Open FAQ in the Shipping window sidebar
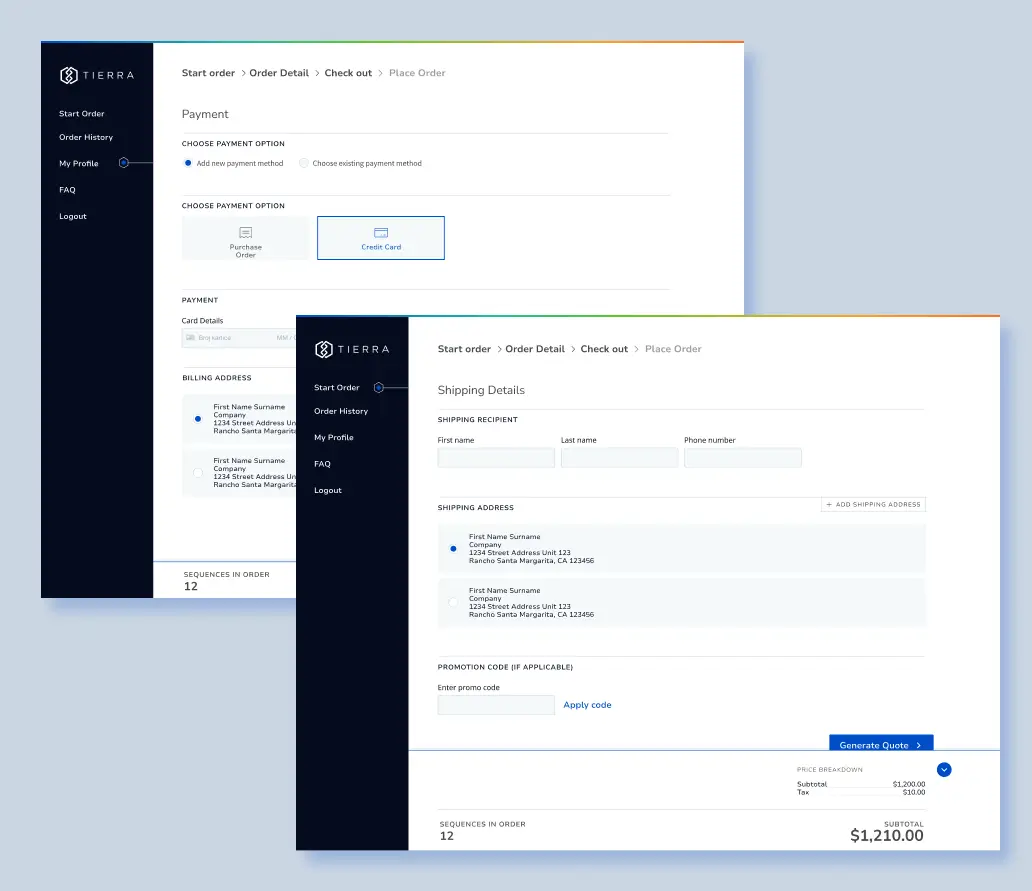Viewport: 1032px width, 891px height. [322, 464]
